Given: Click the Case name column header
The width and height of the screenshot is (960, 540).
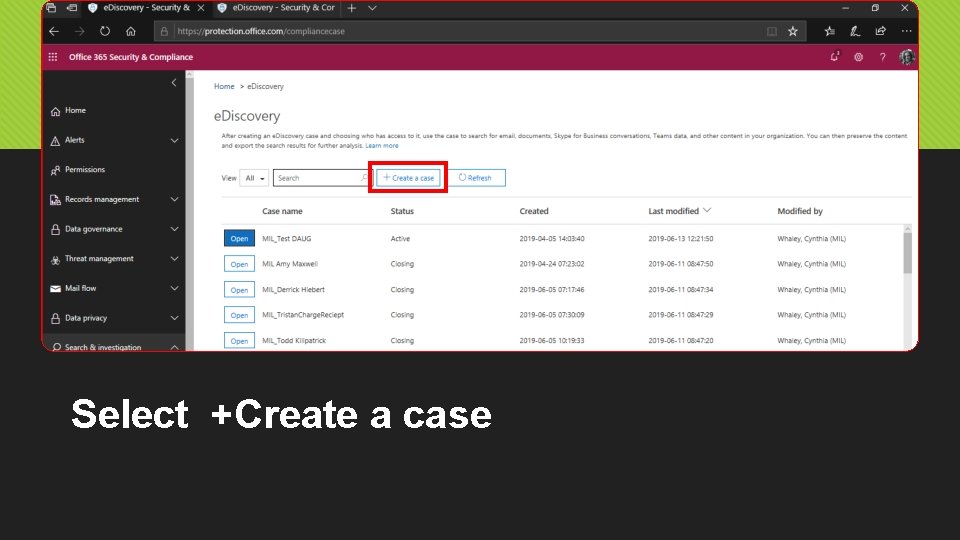Looking at the screenshot, I should click(282, 211).
